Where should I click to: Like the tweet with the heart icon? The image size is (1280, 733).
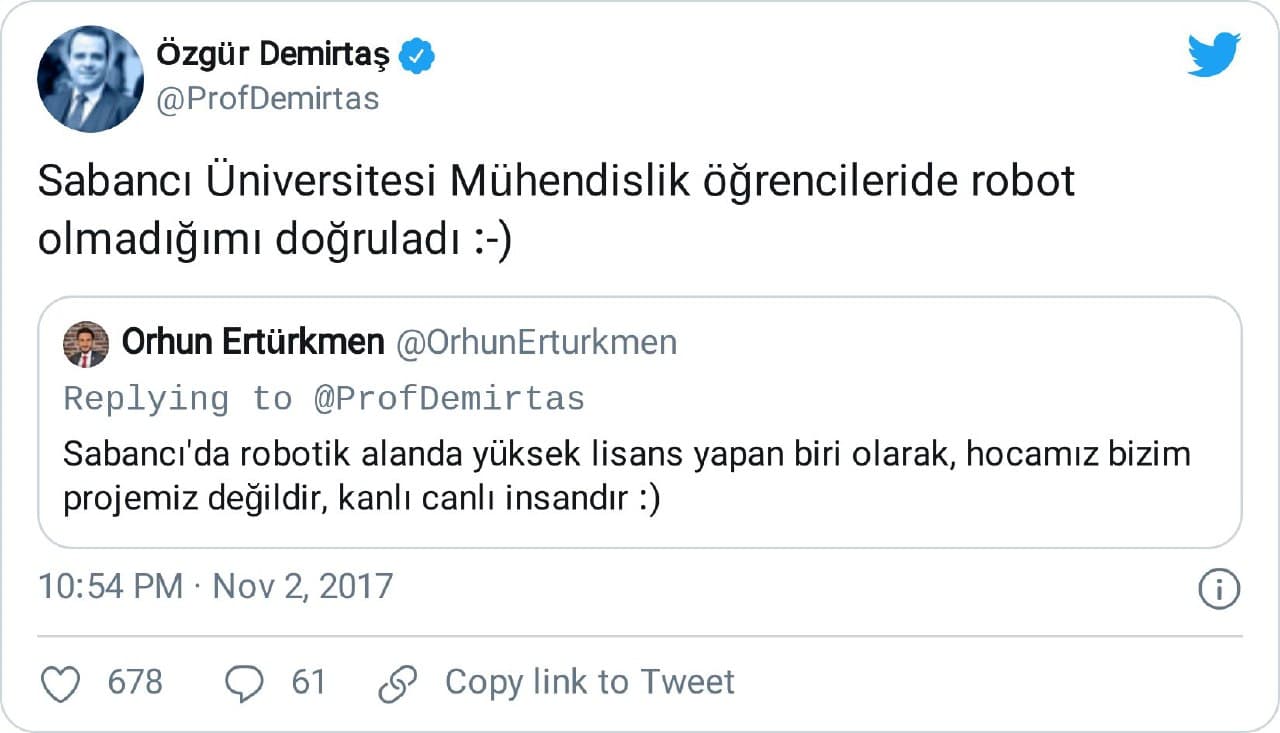coord(62,683)
